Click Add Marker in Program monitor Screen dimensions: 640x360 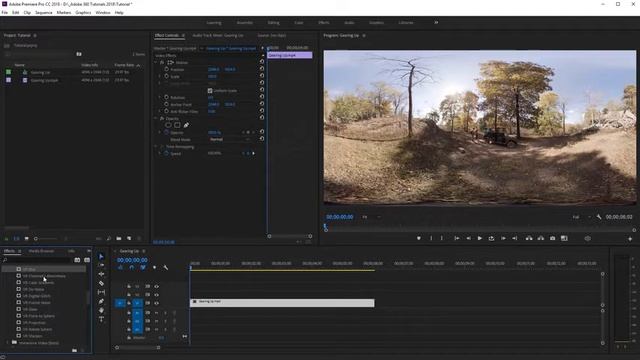[x=419, y=238]
